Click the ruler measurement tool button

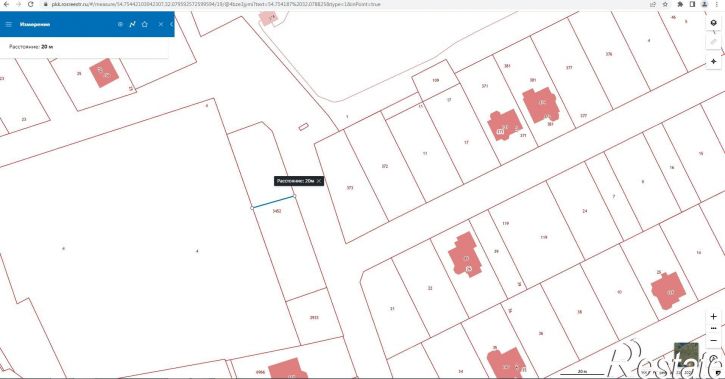tap(713, 42)
